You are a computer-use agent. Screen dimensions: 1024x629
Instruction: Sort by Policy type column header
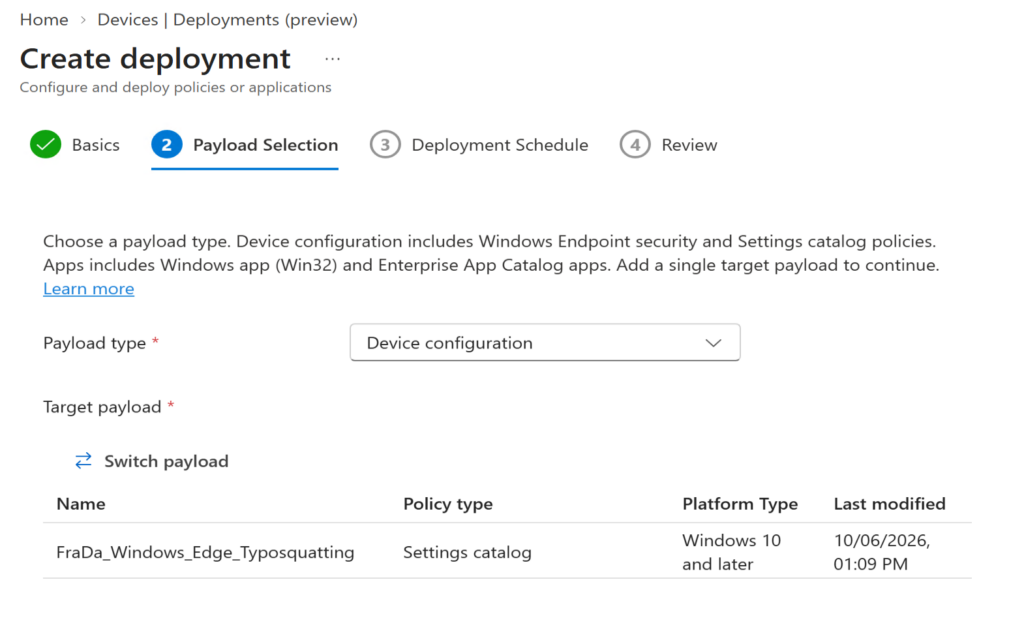(x=448, y=504)
